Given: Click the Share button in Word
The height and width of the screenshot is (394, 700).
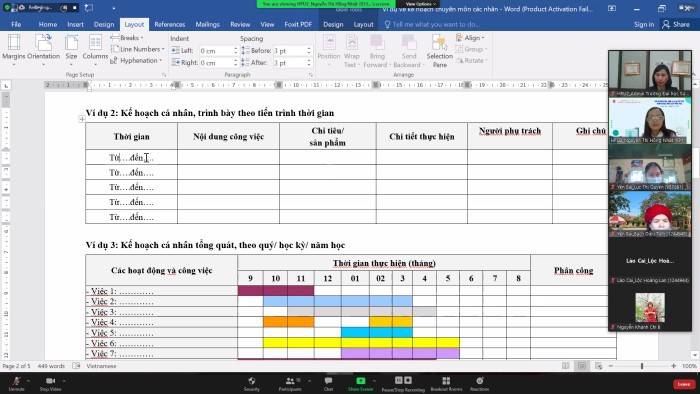Looking at the screenshot, I should pos(676,25).
